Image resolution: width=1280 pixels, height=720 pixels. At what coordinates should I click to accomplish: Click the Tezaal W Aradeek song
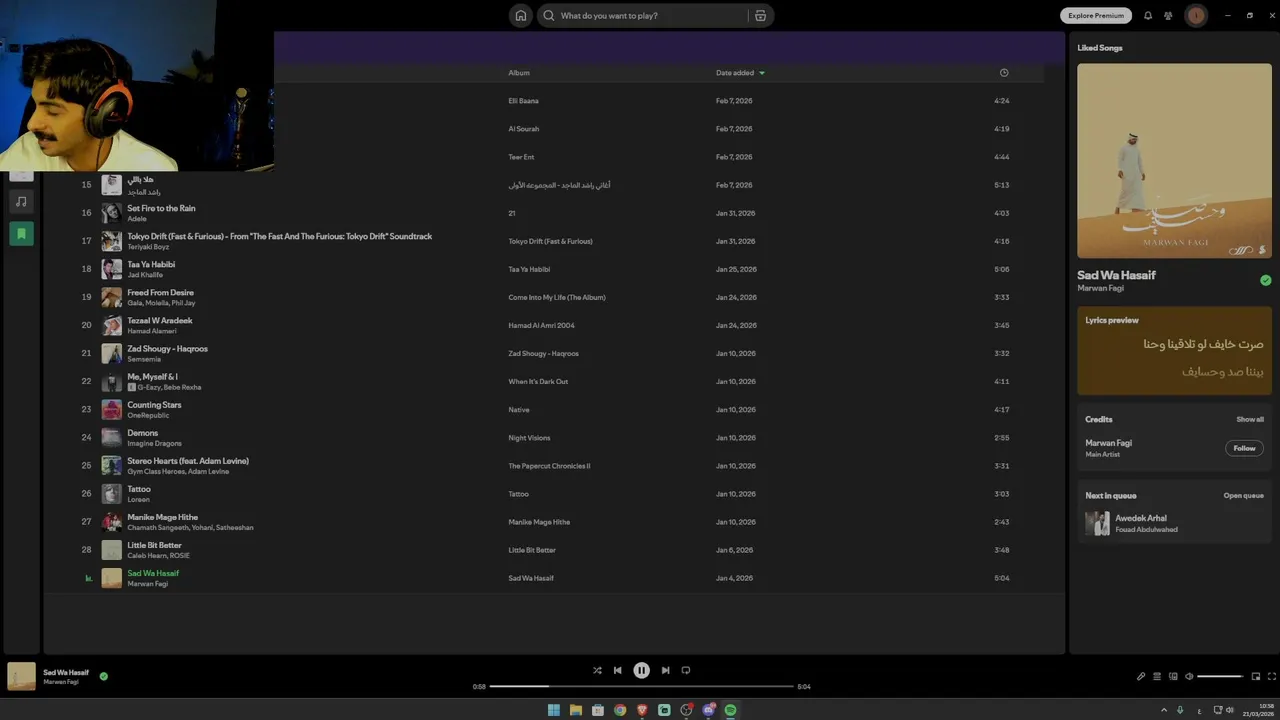tap(159, 320)
